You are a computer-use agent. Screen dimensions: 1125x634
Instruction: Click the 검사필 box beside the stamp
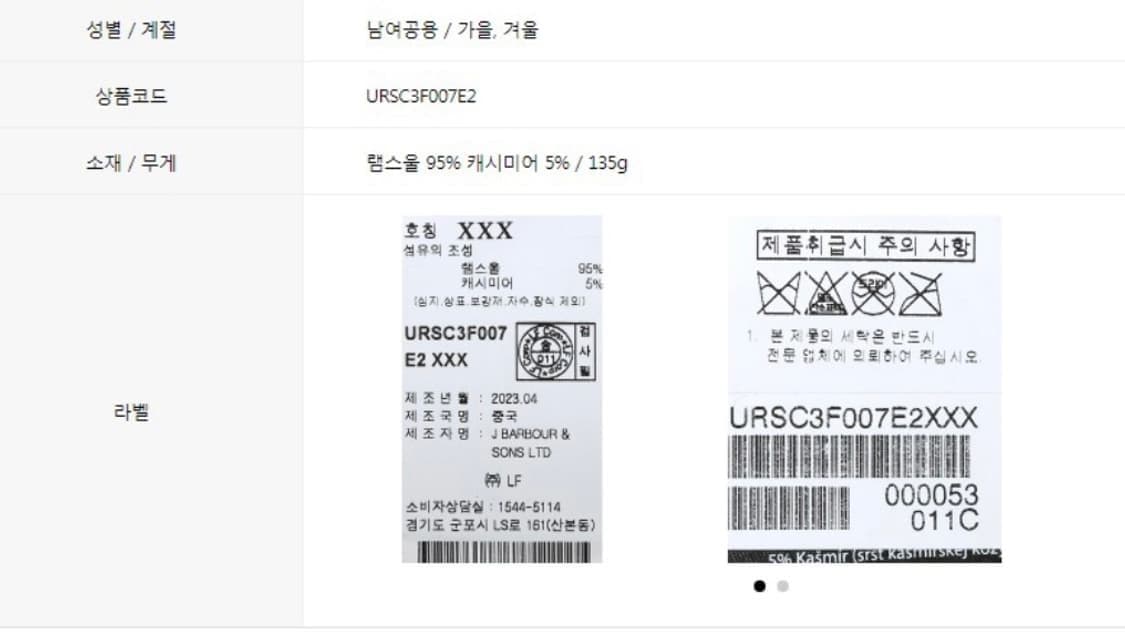[585, 351]
